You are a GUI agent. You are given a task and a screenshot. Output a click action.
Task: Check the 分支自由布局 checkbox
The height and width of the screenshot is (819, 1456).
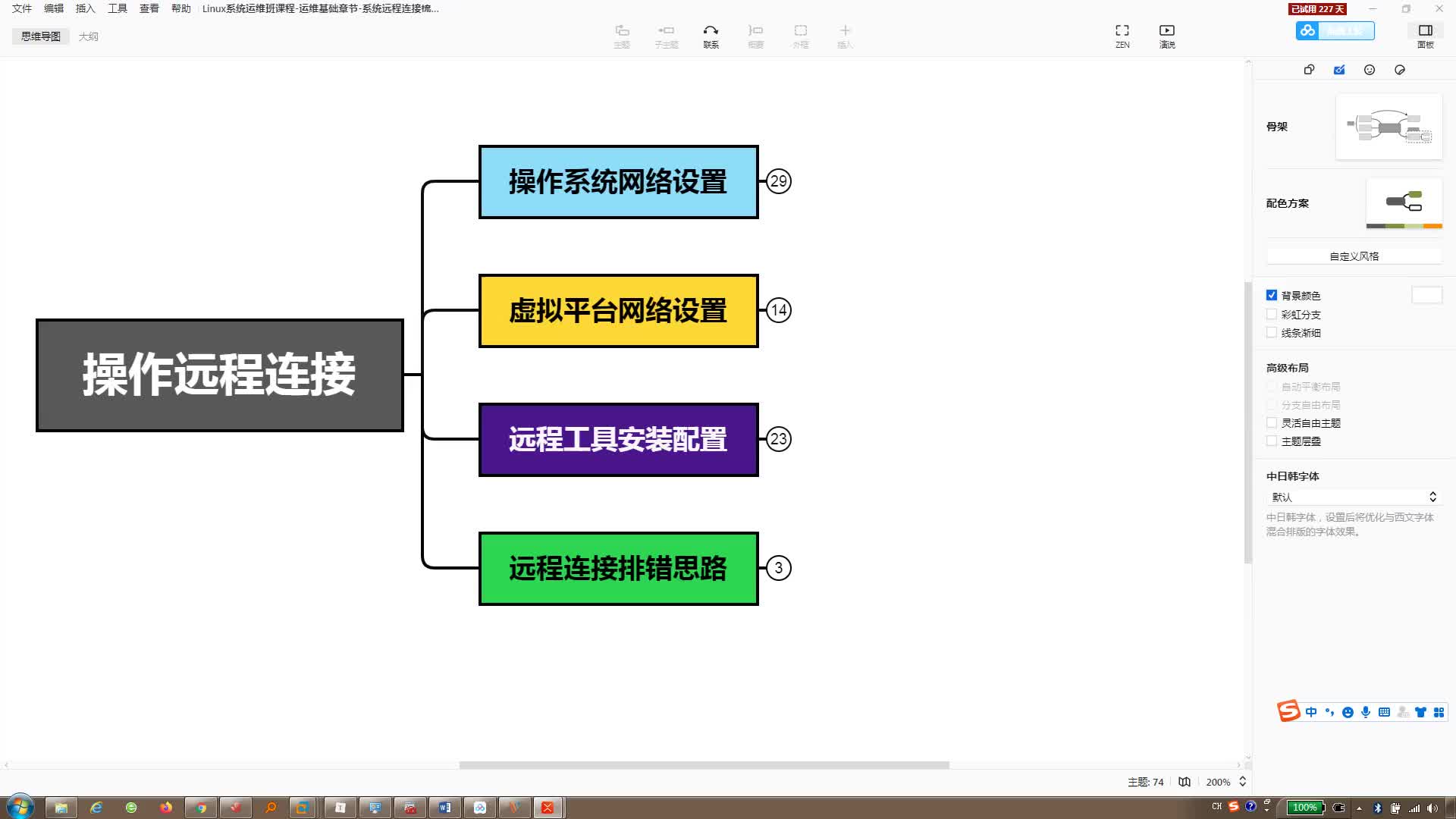pyautogui.click(x=1272, y=404)
